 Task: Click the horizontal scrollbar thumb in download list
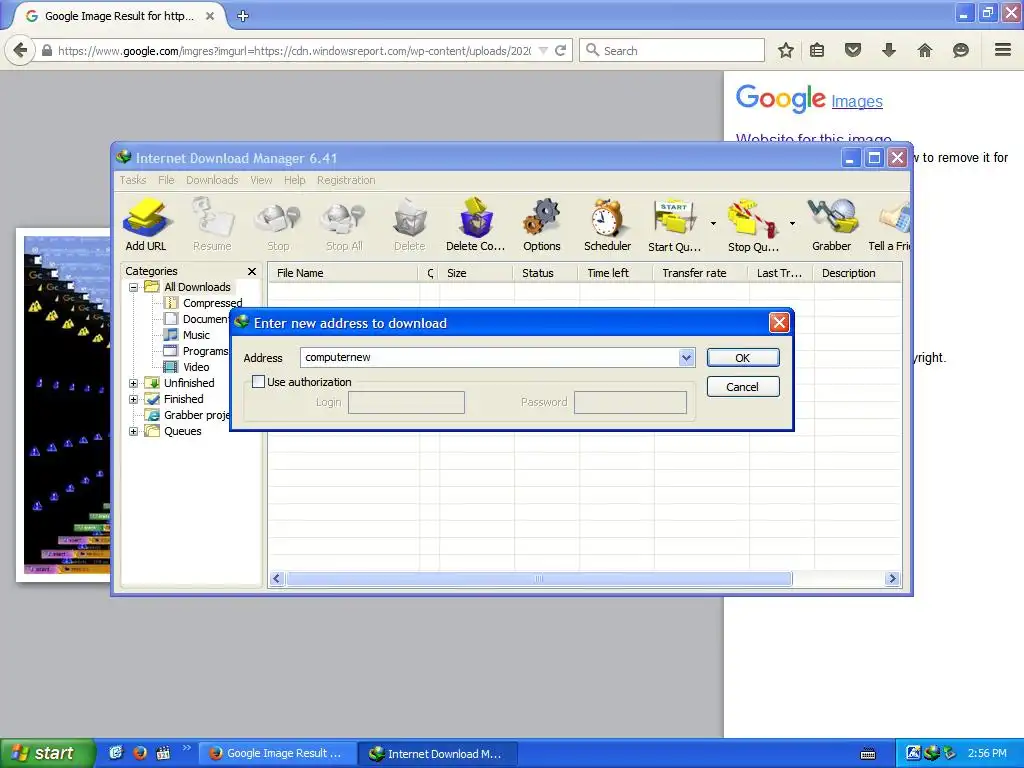pos(539,579)
